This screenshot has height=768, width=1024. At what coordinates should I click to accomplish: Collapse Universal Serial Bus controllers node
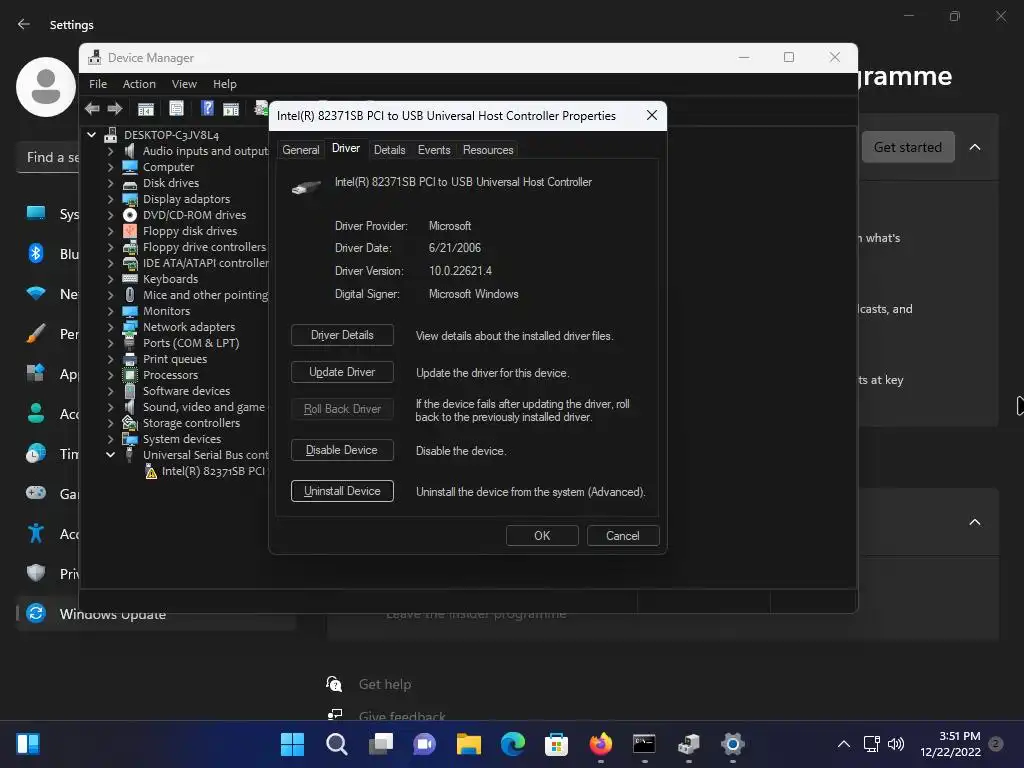click(x=110, y=455)
